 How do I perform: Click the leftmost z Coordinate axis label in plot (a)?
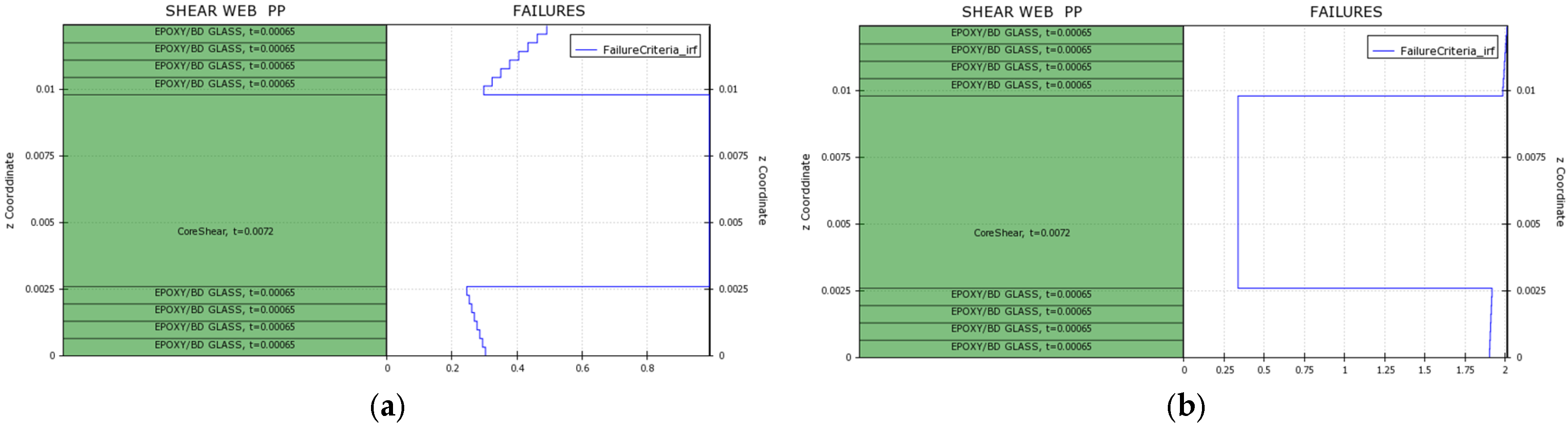click(10, 190)
